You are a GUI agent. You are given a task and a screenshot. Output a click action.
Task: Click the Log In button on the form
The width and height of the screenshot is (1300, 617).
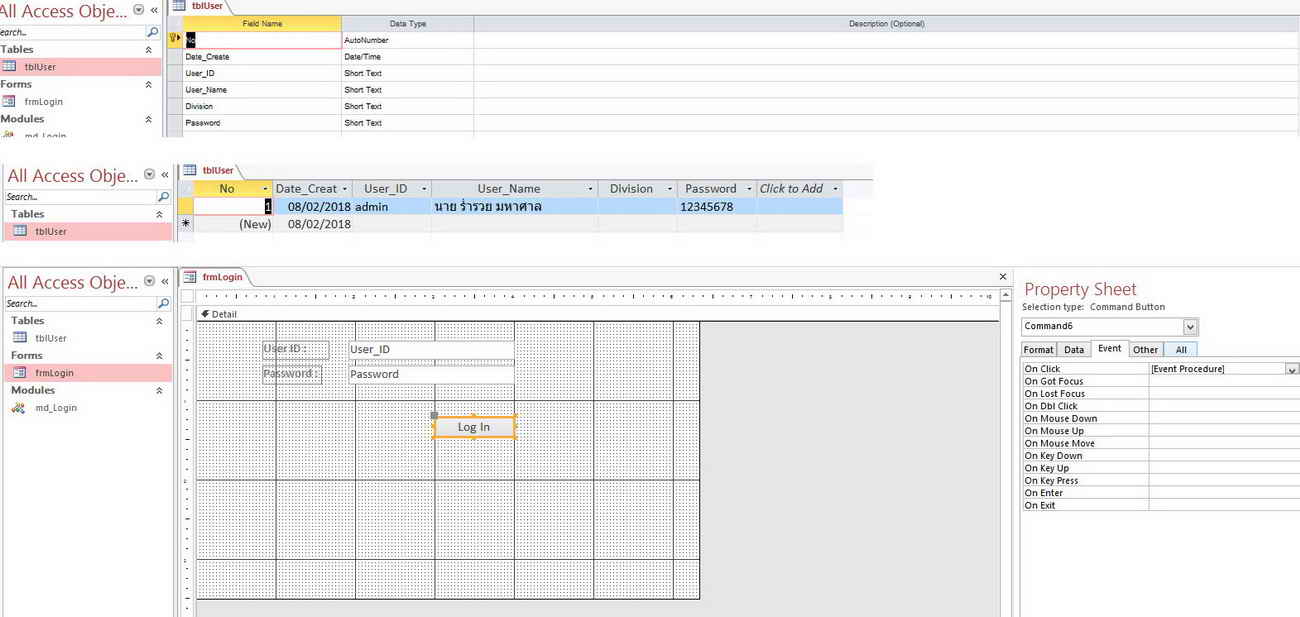click(x=474, y=427)
